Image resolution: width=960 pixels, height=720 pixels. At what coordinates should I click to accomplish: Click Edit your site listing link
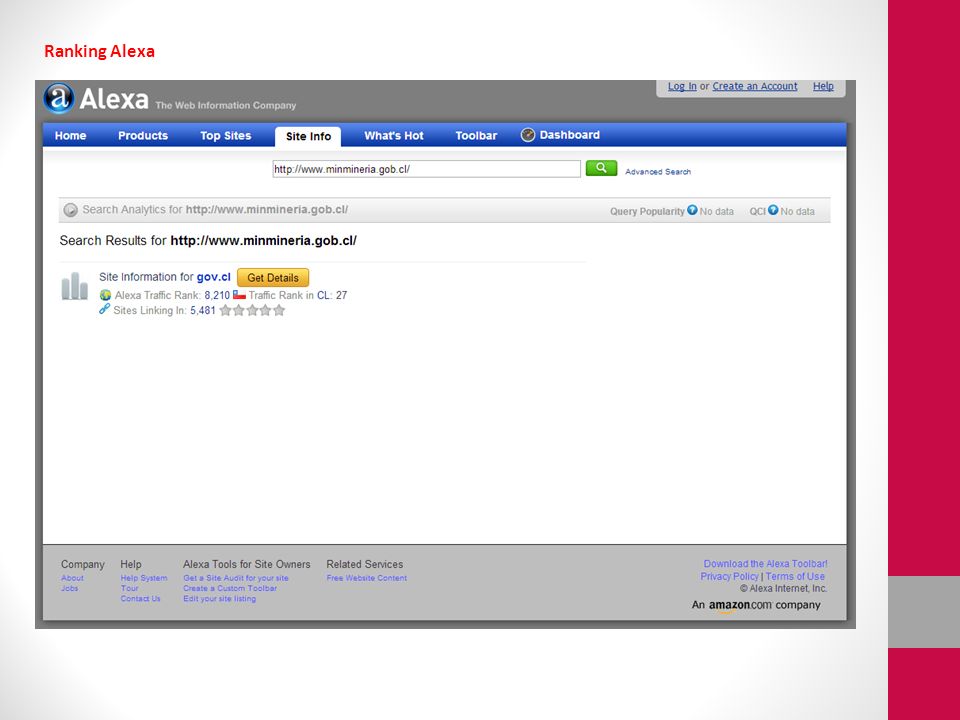tap(219, 599)
